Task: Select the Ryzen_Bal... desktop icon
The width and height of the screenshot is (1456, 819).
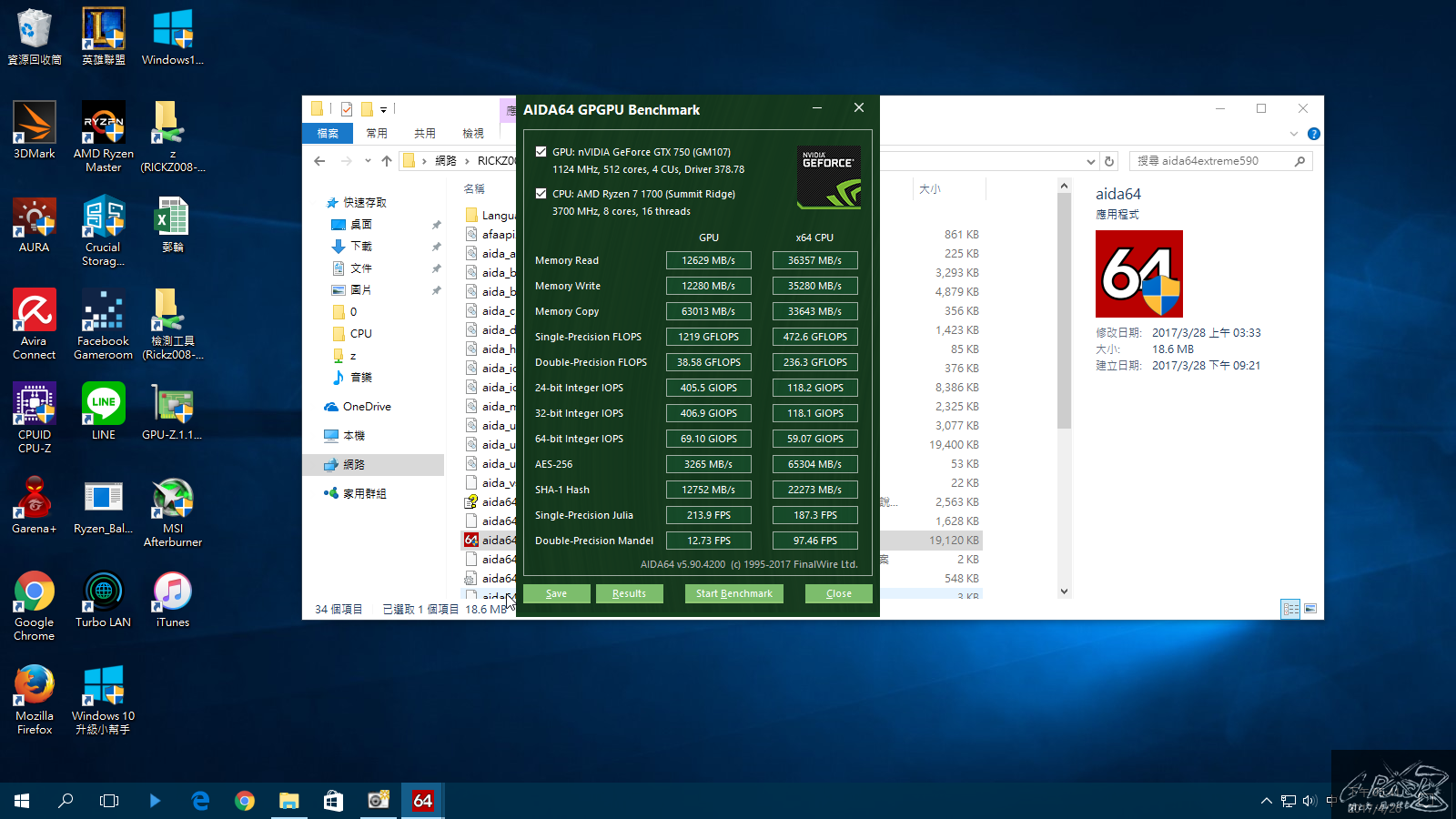Action: point(104,506)
